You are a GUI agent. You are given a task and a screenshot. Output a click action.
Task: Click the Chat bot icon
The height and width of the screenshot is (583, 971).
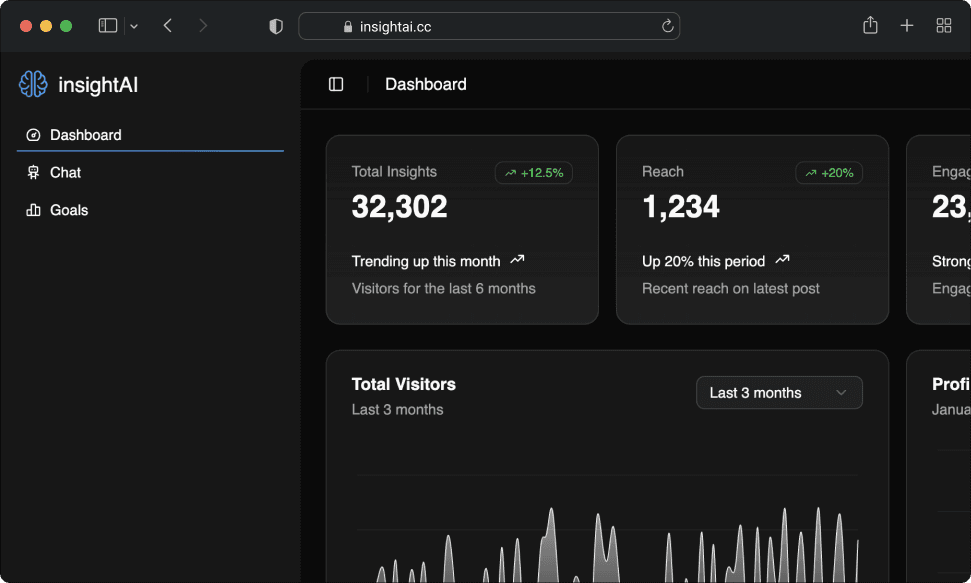click(33, 173)
